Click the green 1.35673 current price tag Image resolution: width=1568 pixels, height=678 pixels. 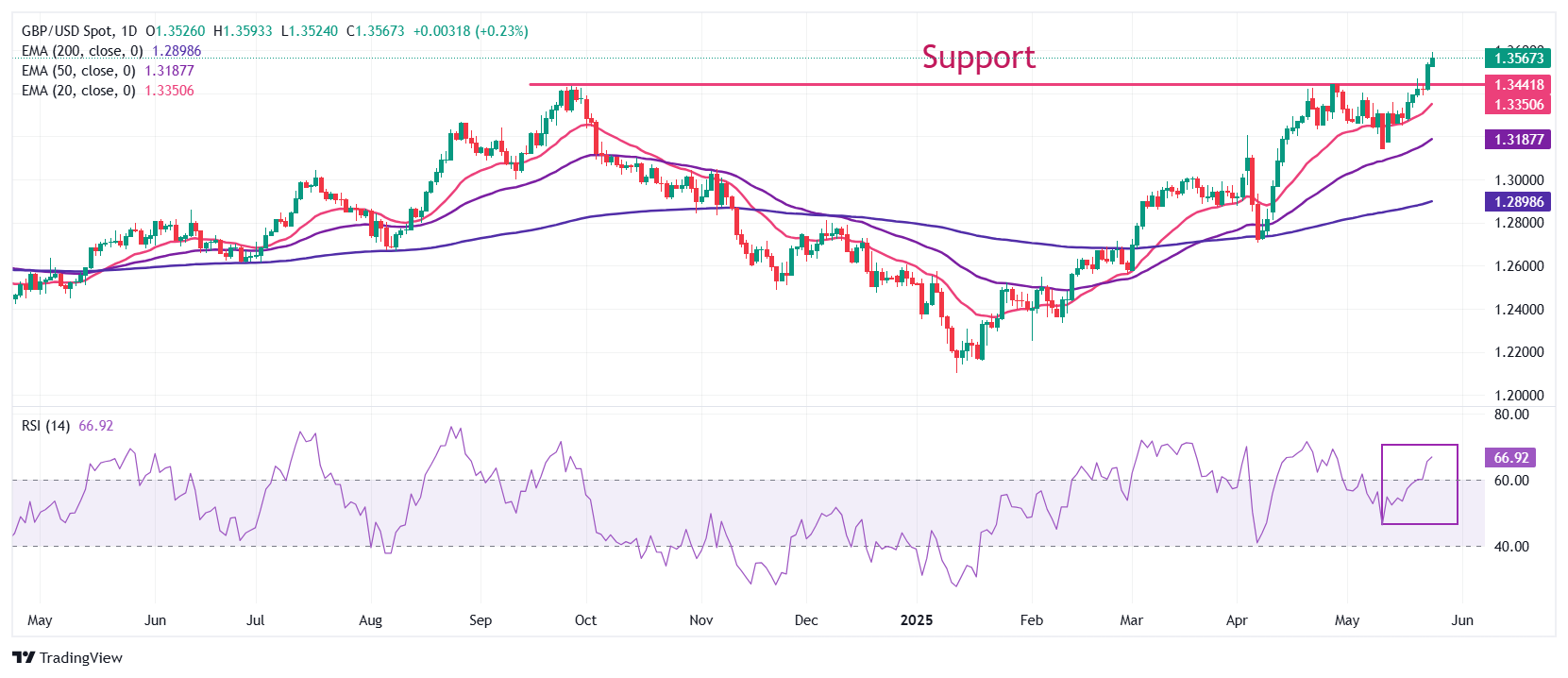pos(1518,59)
